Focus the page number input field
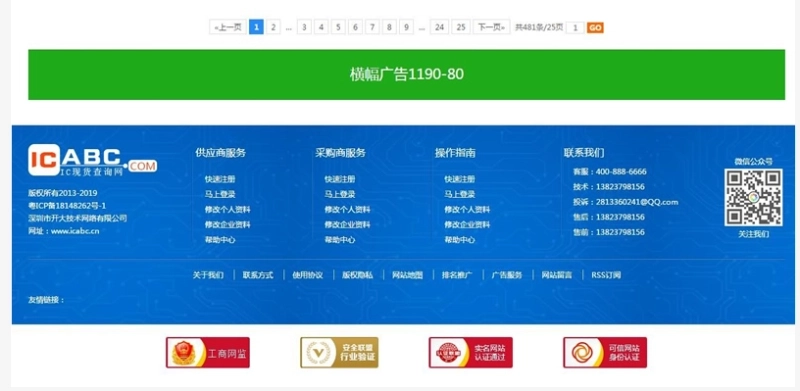 coord(575,28)
